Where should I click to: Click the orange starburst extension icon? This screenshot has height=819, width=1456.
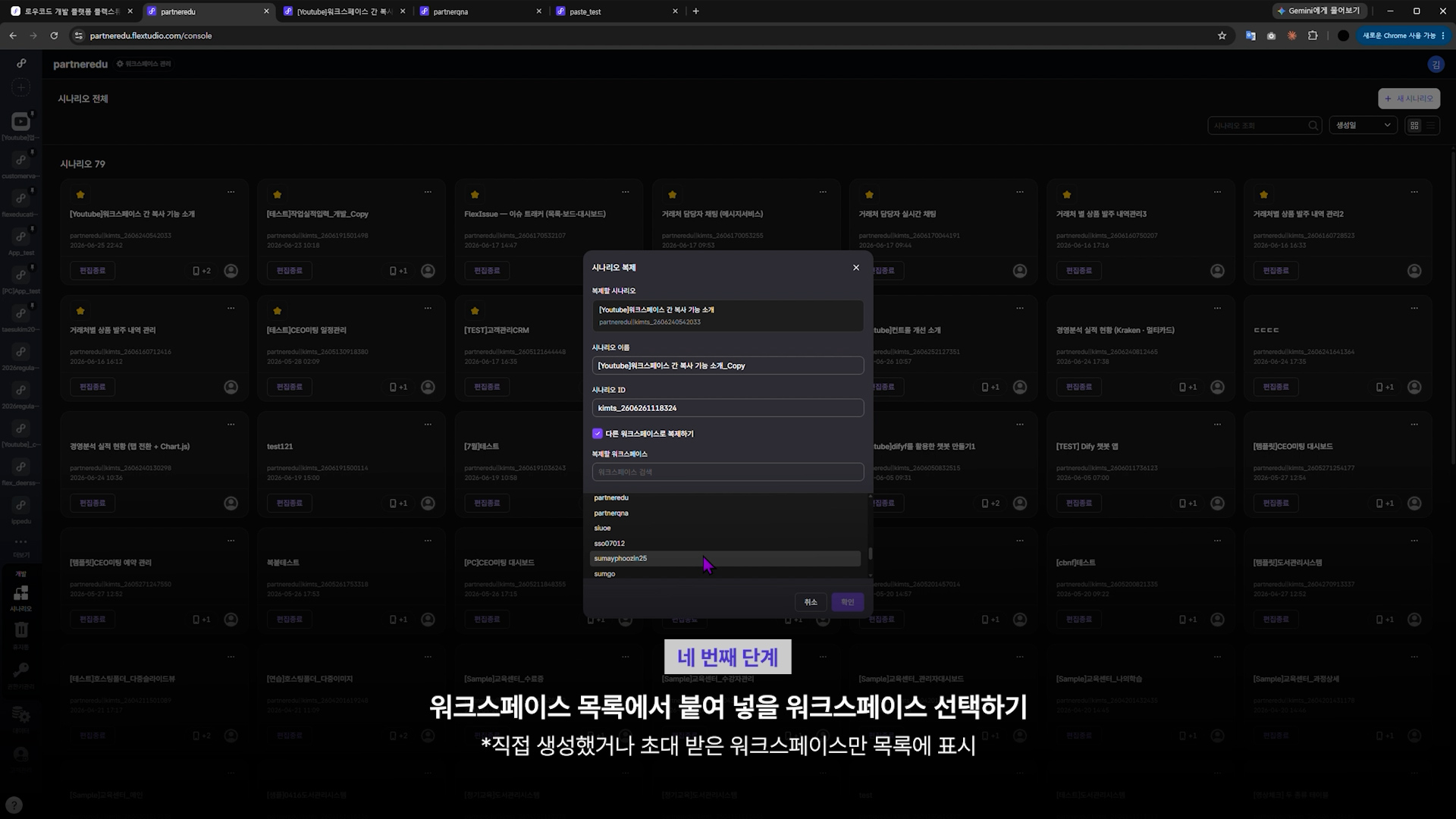pos(1292,36)
